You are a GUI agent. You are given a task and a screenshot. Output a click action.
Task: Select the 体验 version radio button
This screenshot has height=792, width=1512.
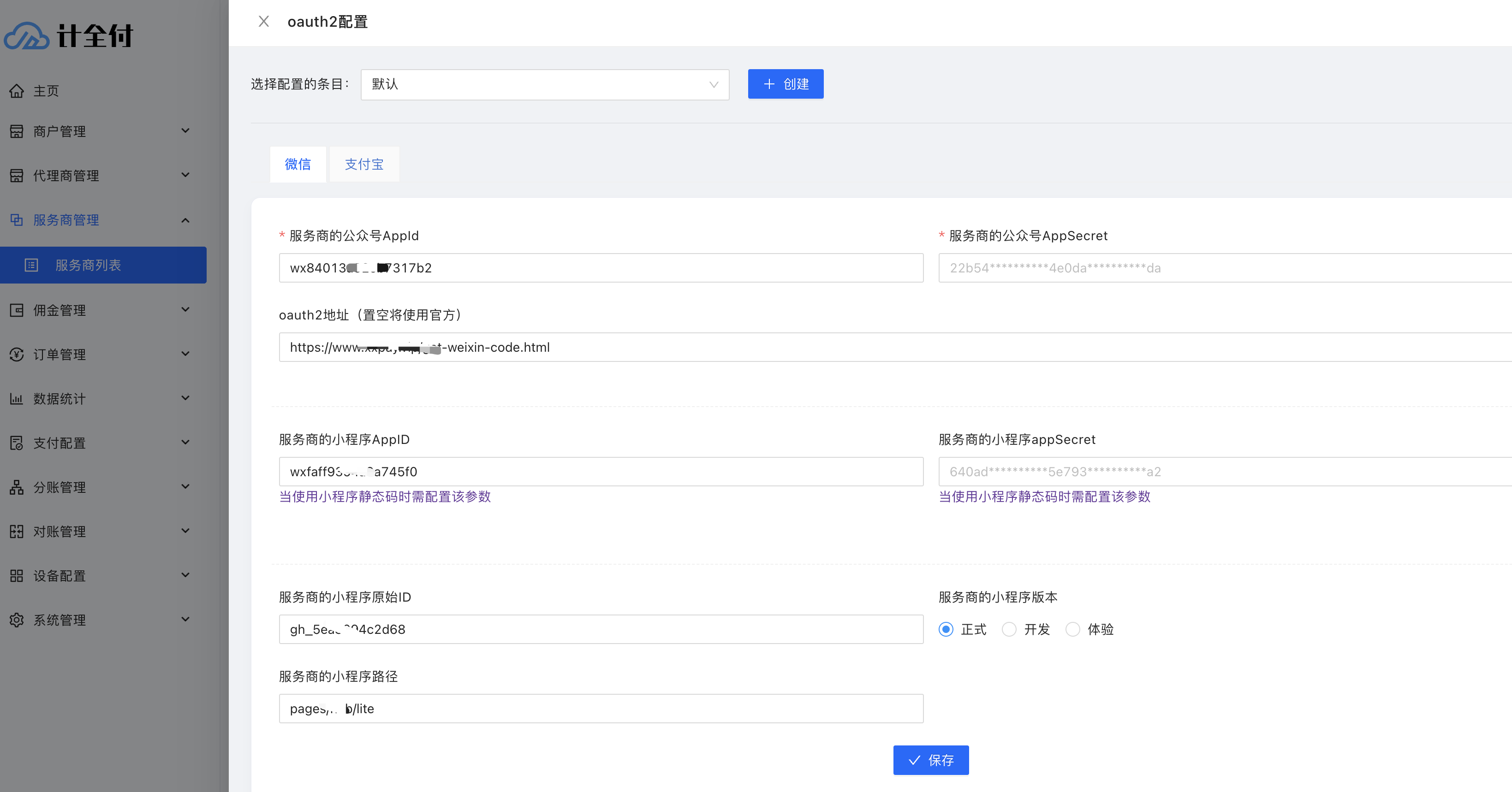point(1072,629)
